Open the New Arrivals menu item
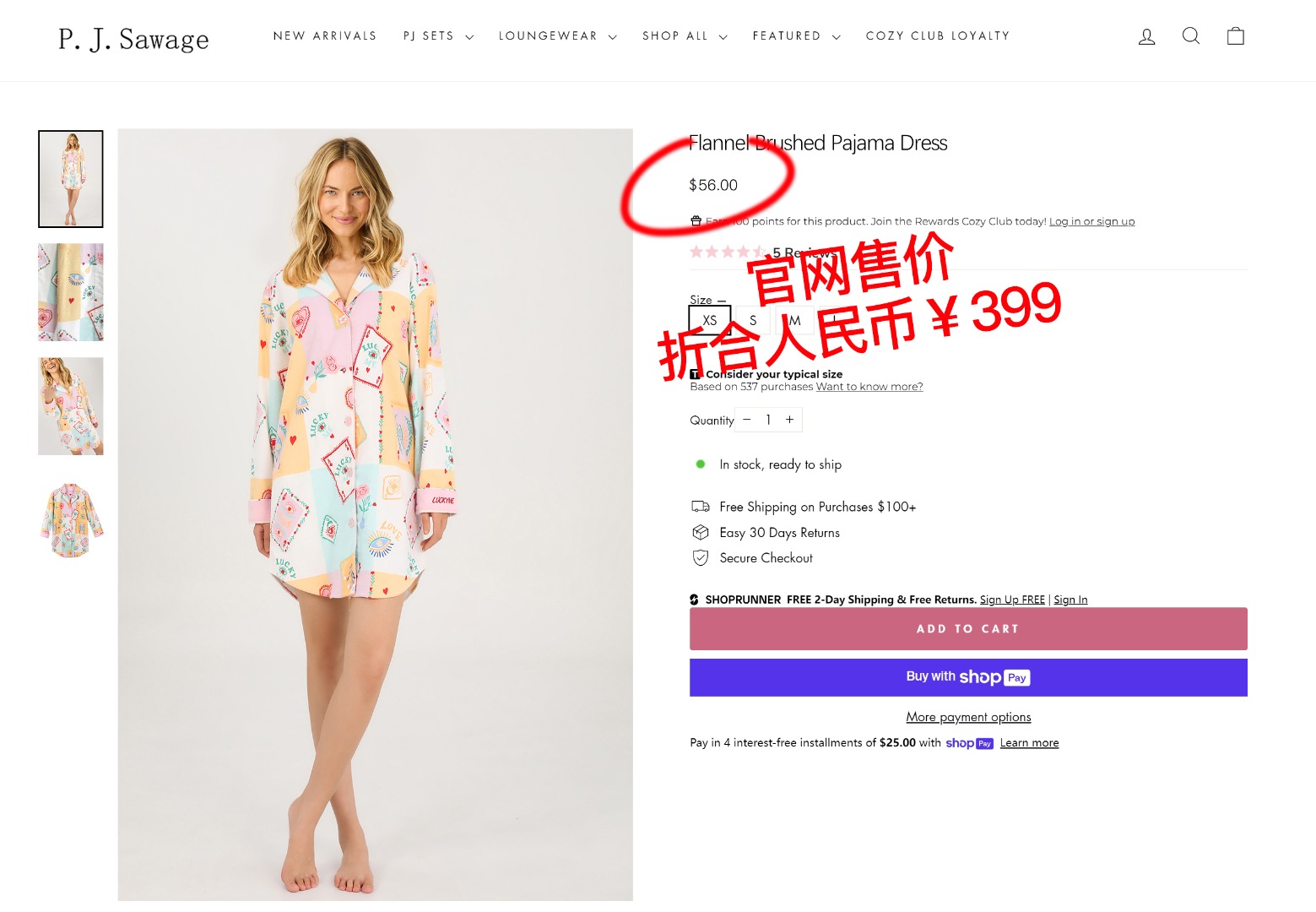Screen dimensions: 1316x912 tap(325, 36)
